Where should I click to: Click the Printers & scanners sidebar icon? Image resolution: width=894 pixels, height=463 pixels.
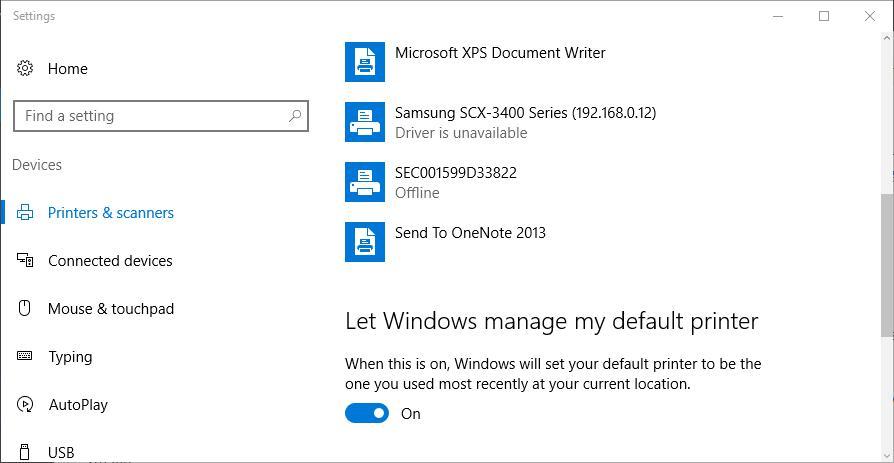(x=25, y=213)
